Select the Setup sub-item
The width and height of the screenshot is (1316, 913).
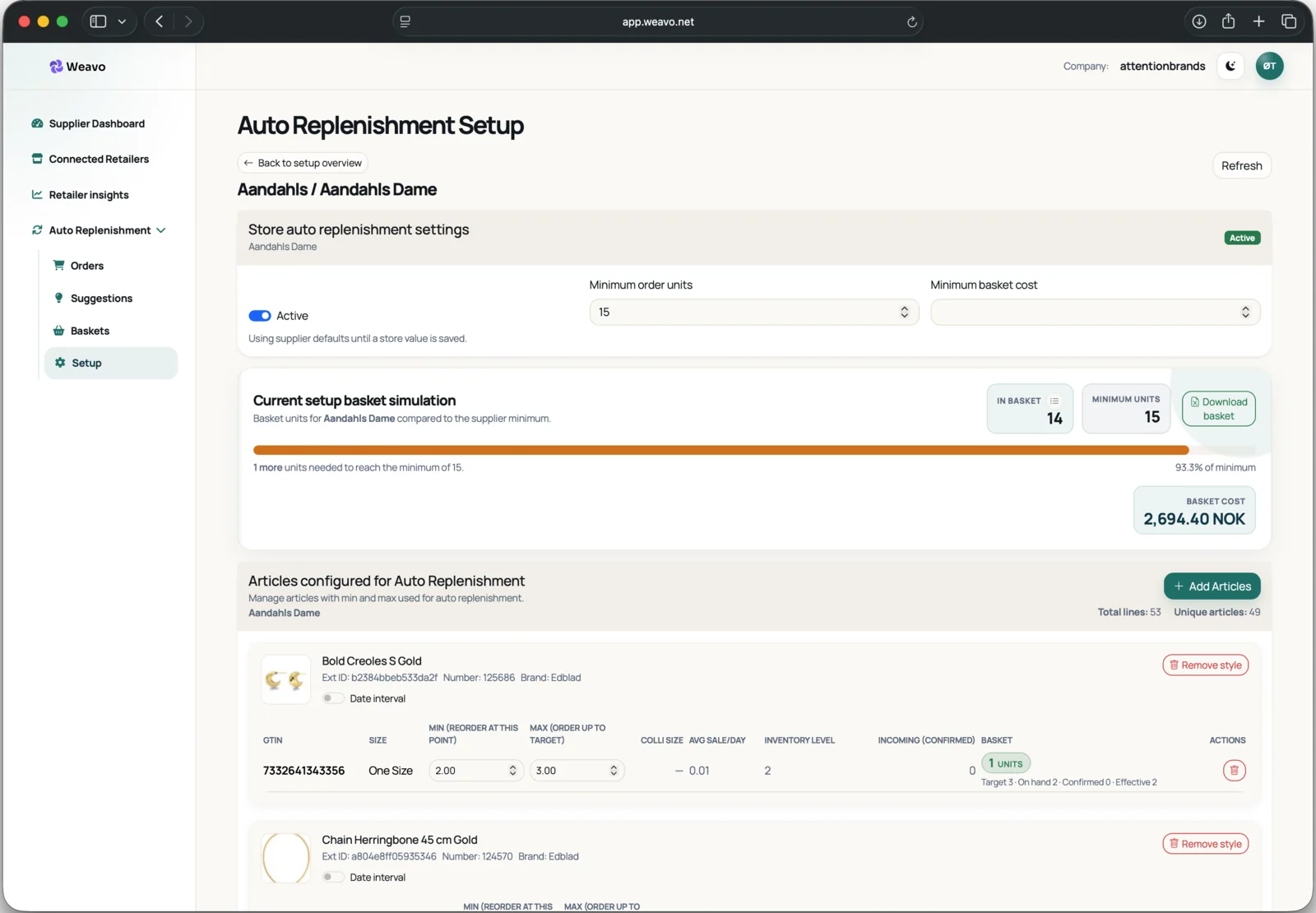click(111, 363)
